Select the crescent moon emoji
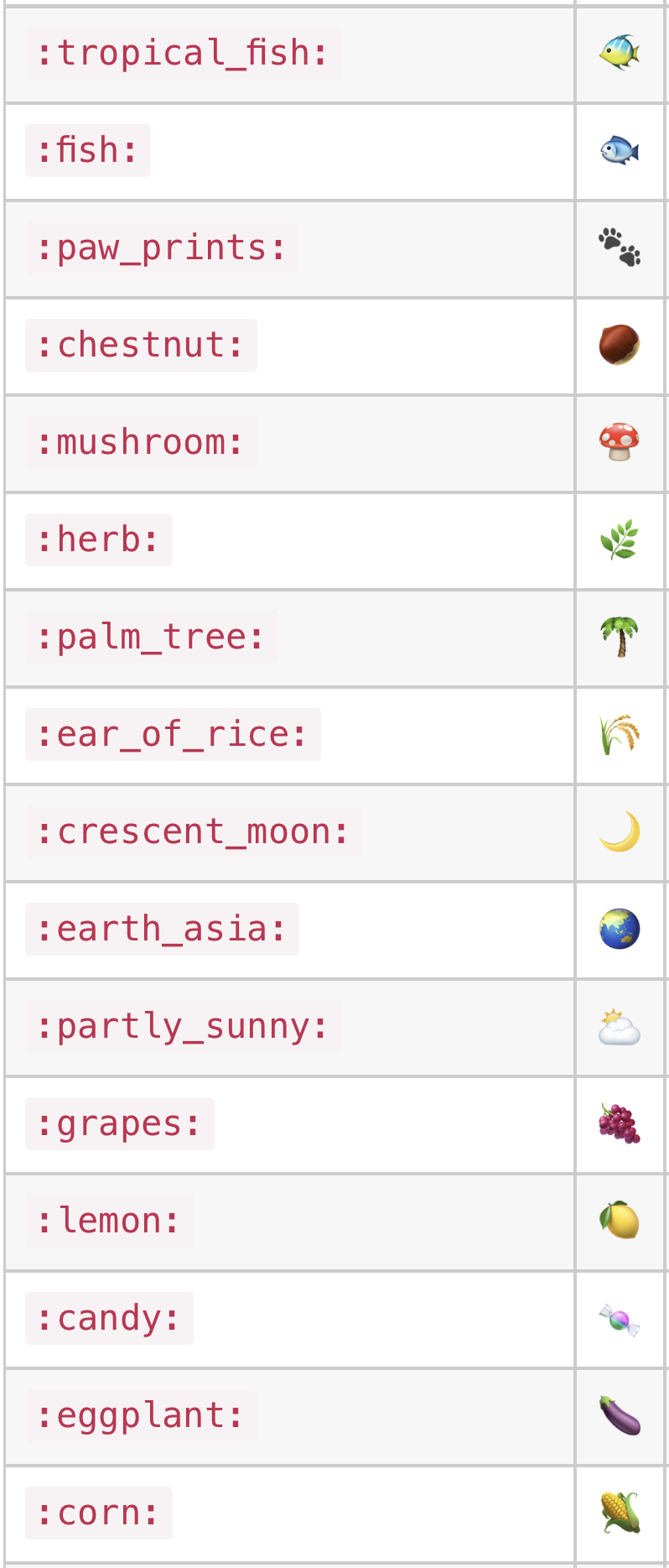 (620, 831)
